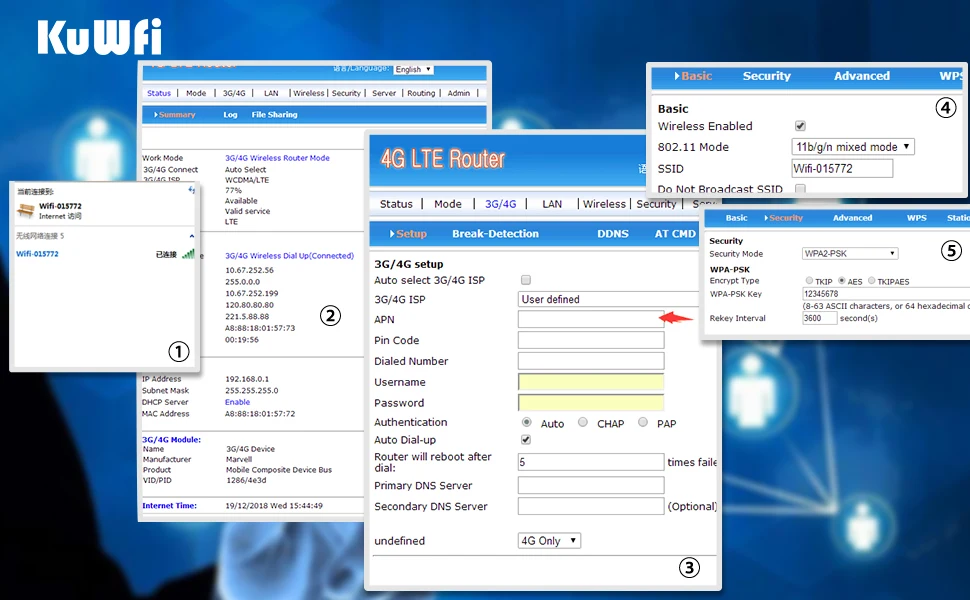970x600 pixels.
Task: Expand the 4G Only dropdown
Action: [x=548, y=540]
